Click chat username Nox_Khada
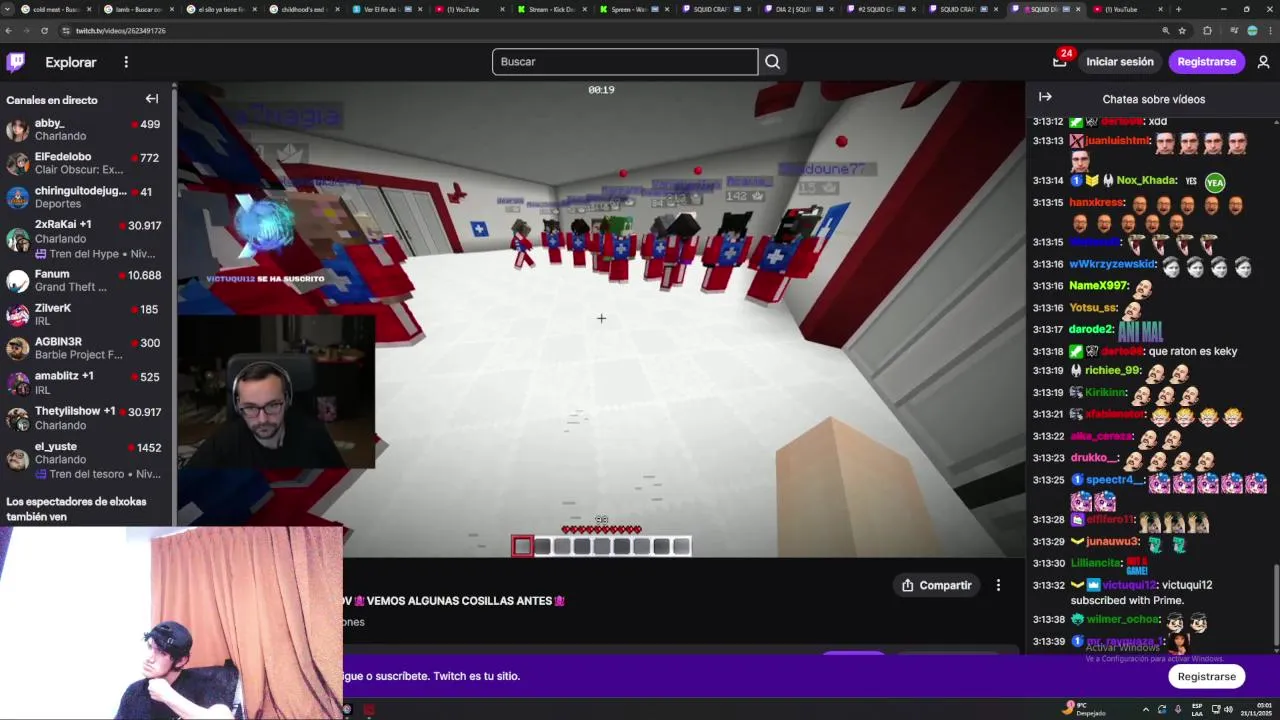1280x720 pixels. click(1146, 180)
